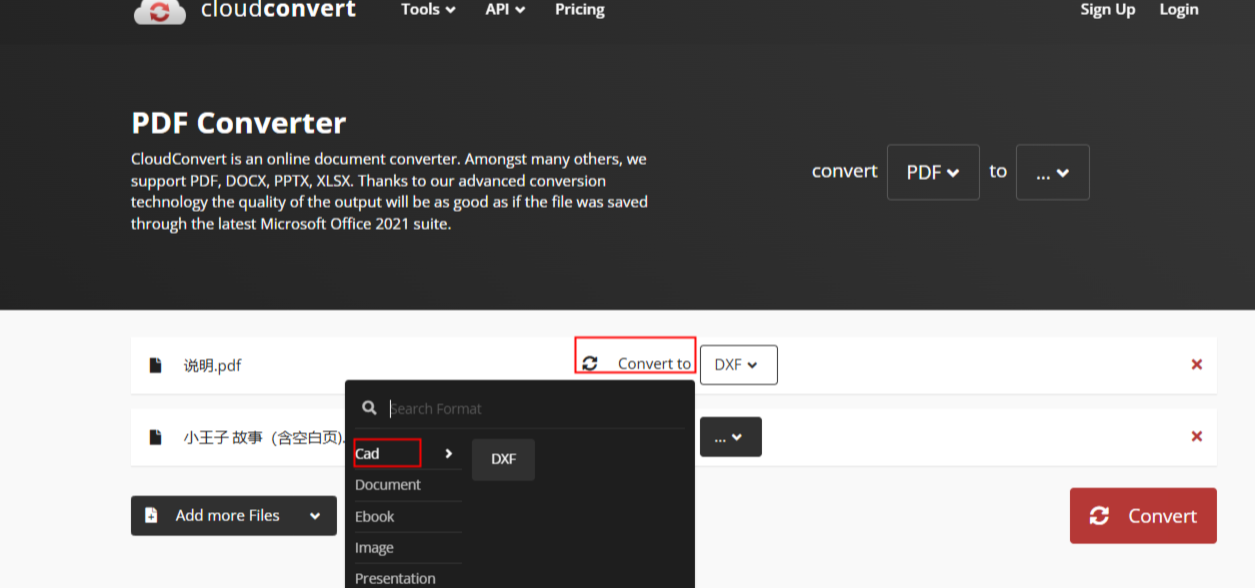Image resolution: width=1255 pixels, height=588 pixels.
Task: Select the Image format category
Action: pos(374,548)
